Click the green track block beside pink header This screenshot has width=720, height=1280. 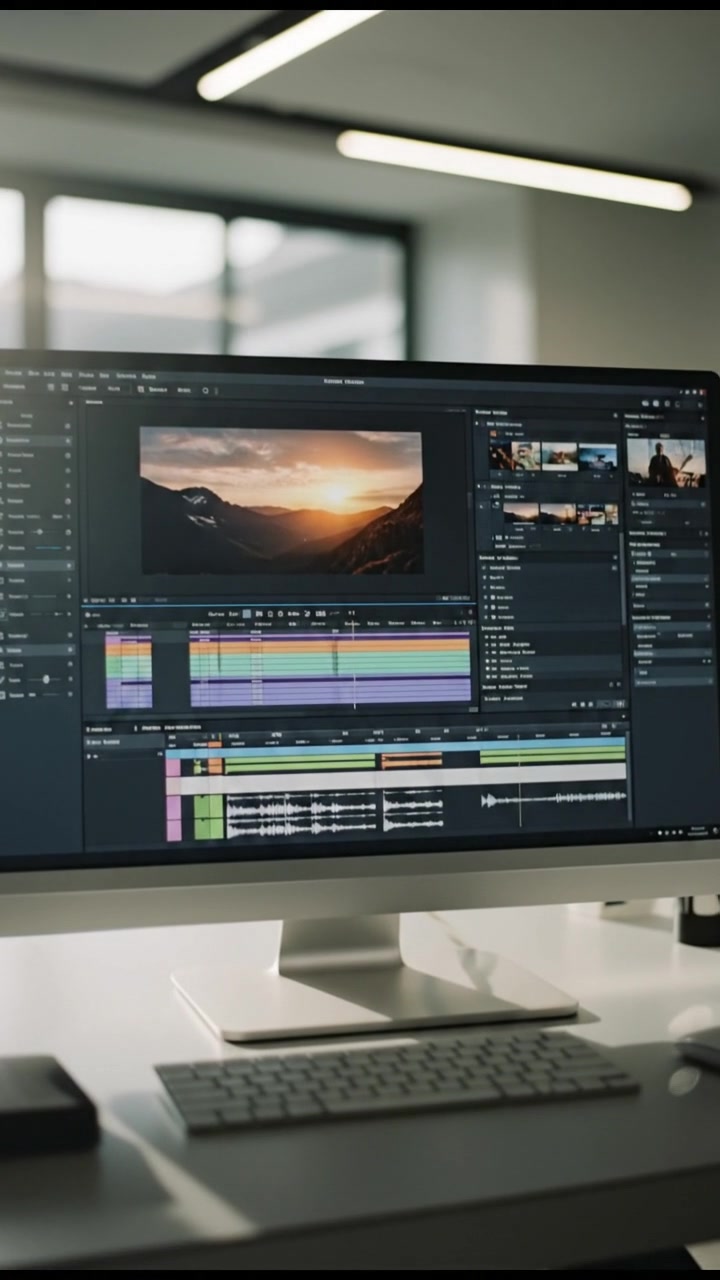point(208,817)
